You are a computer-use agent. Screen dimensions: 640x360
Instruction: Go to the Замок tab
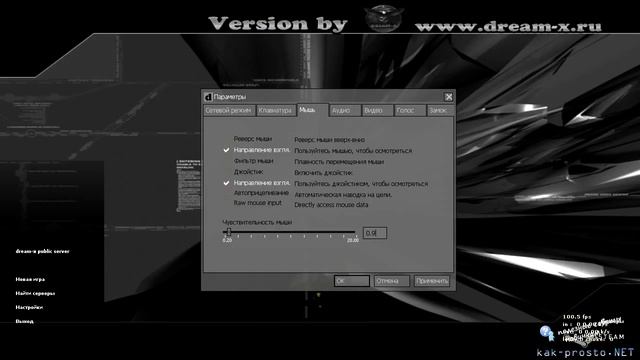440,110
